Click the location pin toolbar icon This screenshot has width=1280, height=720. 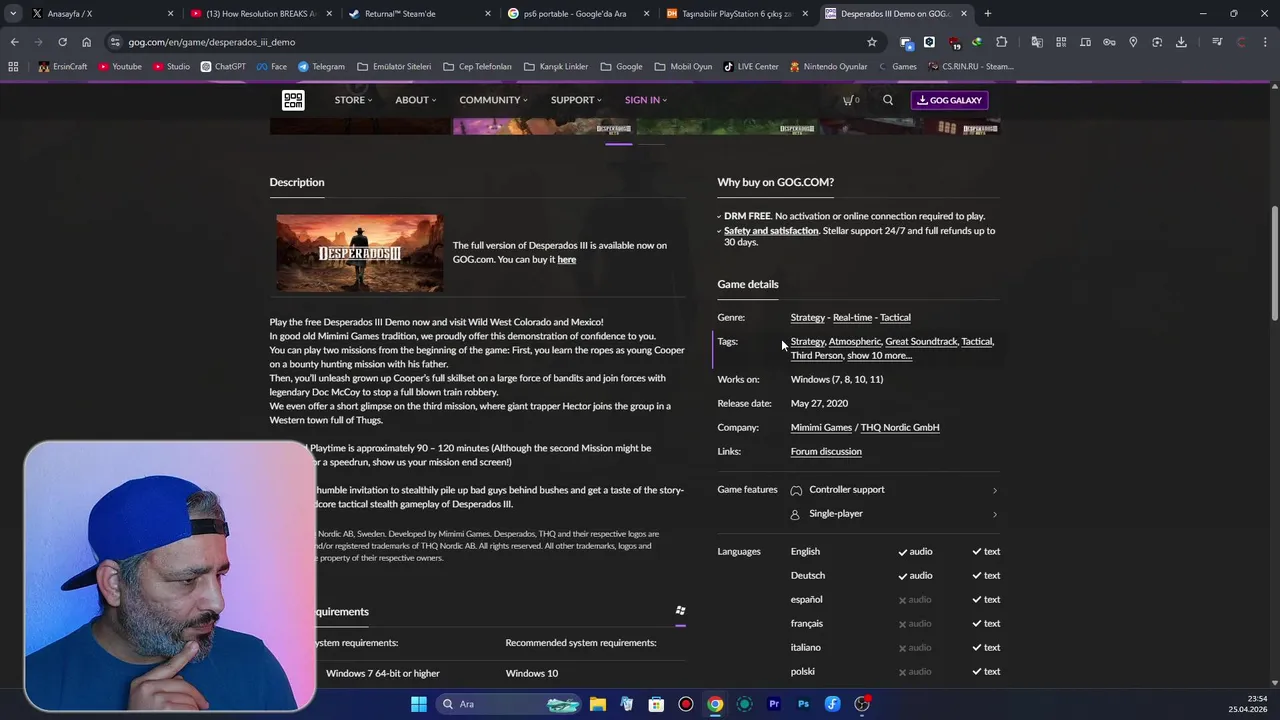pyautogui.click(x=1133, y=42)
